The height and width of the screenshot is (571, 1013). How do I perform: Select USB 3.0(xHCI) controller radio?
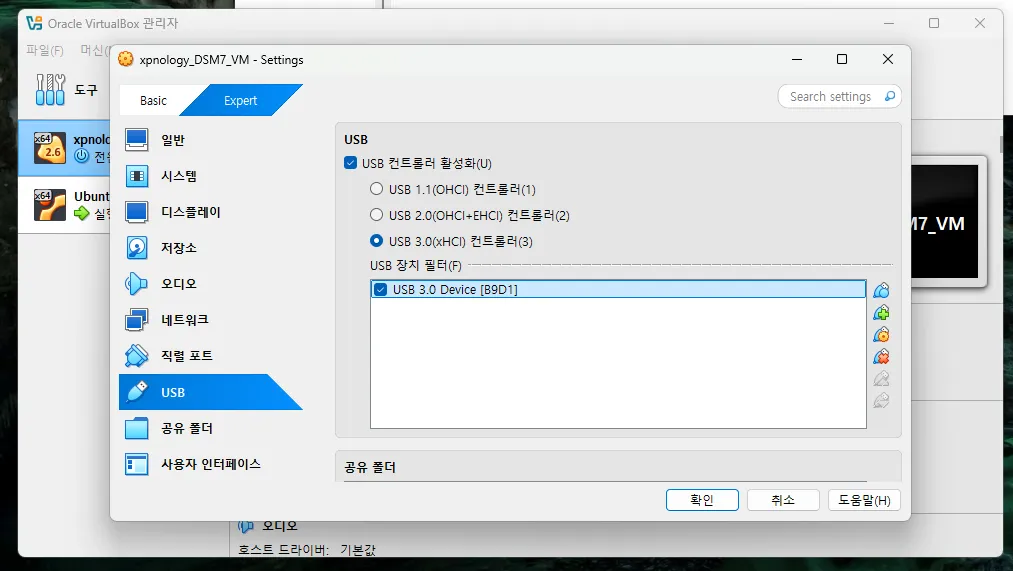click(376, 240)
